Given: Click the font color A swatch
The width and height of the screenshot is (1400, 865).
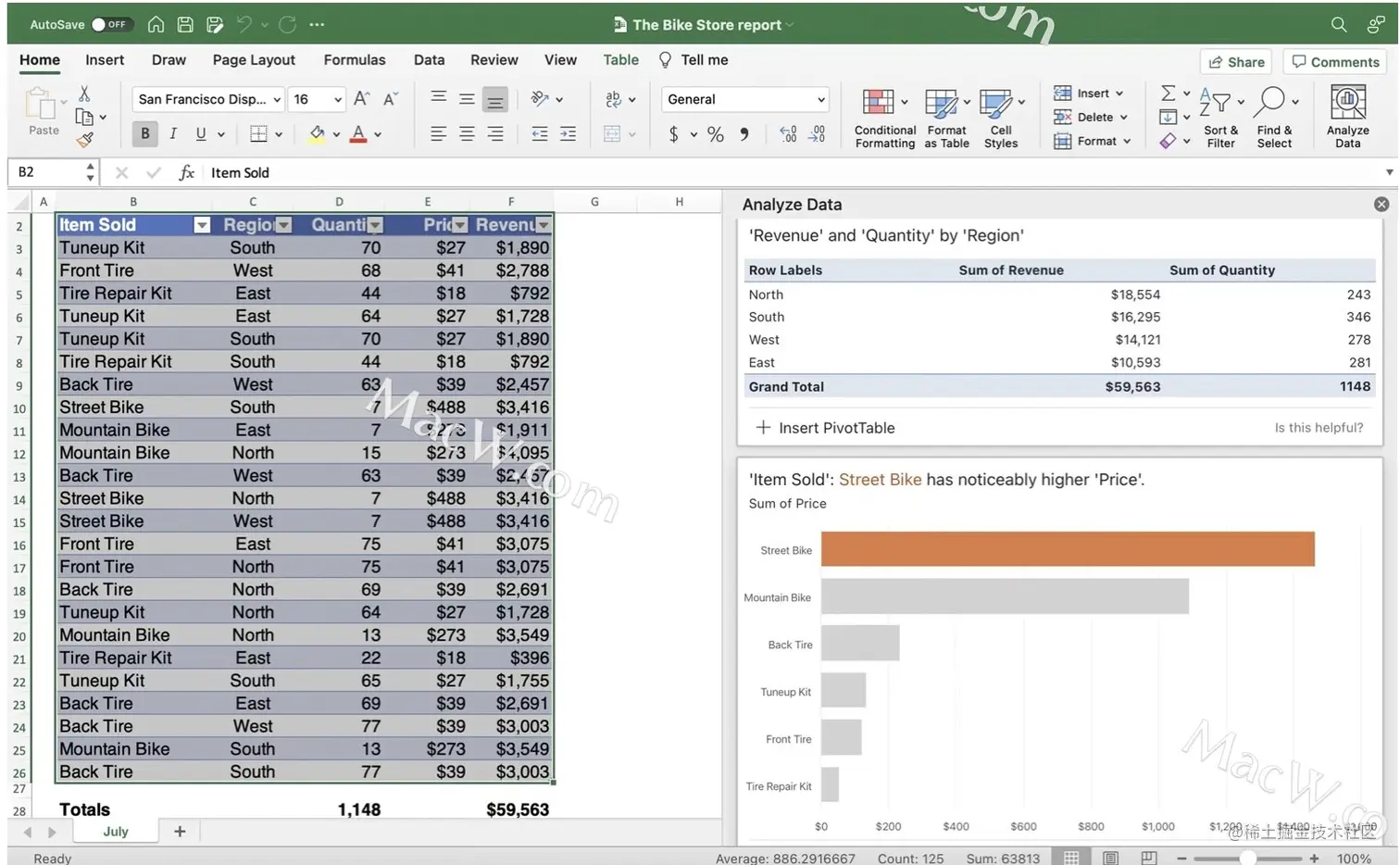Looking at the screenshot, I should click(358, 134).
